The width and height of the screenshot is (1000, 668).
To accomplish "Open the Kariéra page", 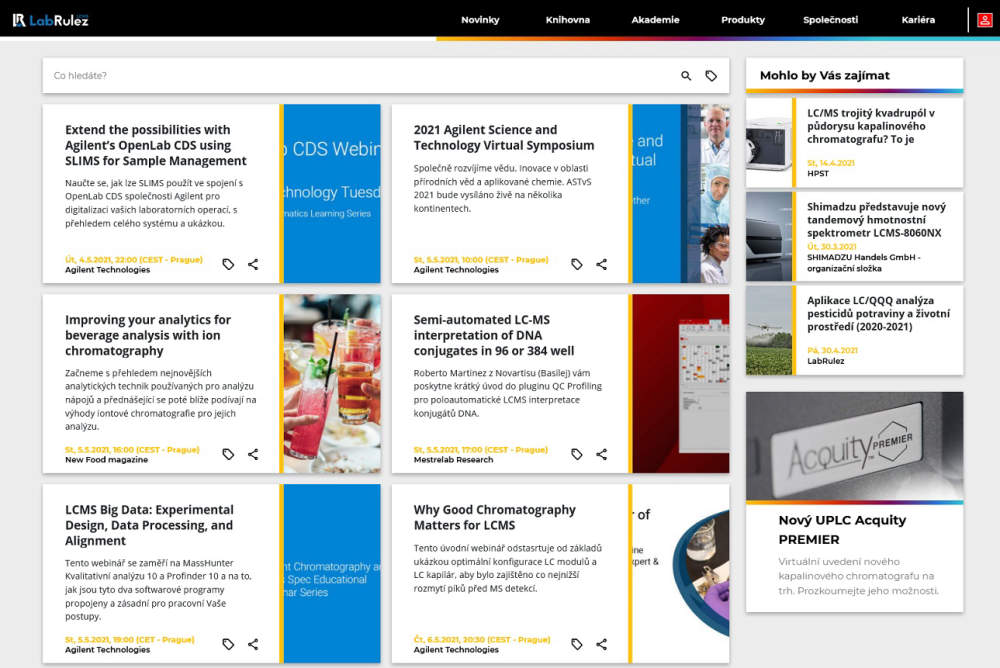I will pyautogui.click(x=918, y=20).
